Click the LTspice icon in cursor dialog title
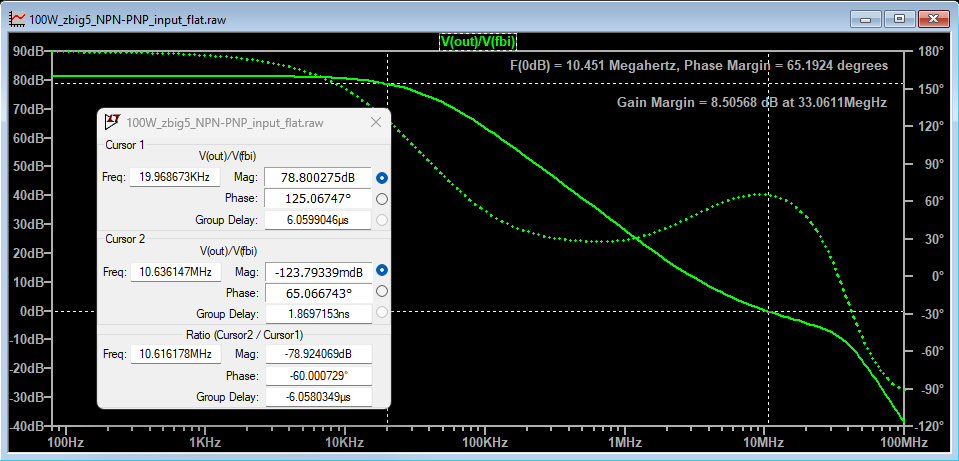 point(113,122)
